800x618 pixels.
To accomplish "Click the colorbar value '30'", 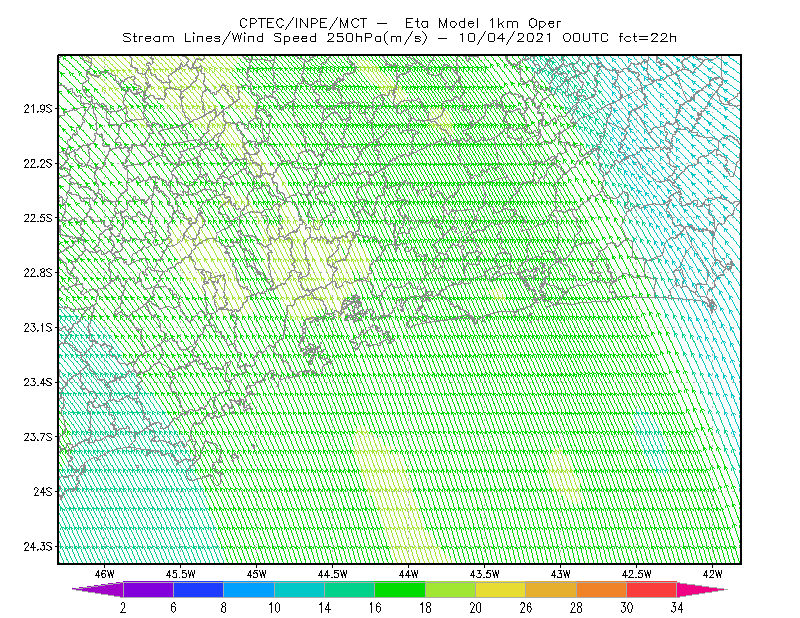I will click(627, 607).
